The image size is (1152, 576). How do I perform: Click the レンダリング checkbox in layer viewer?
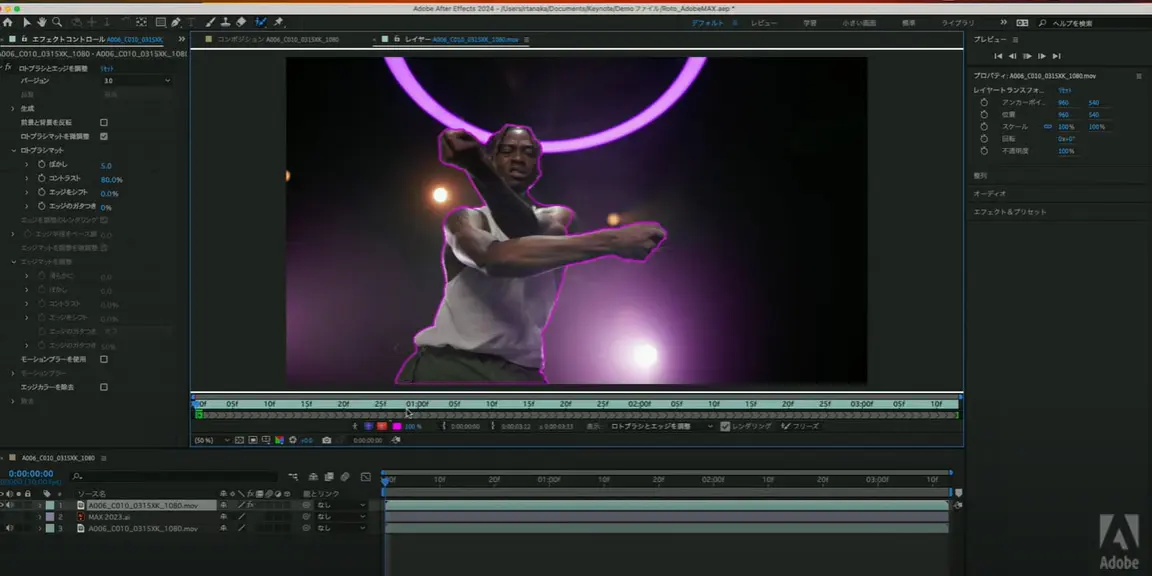click(725, 426)
